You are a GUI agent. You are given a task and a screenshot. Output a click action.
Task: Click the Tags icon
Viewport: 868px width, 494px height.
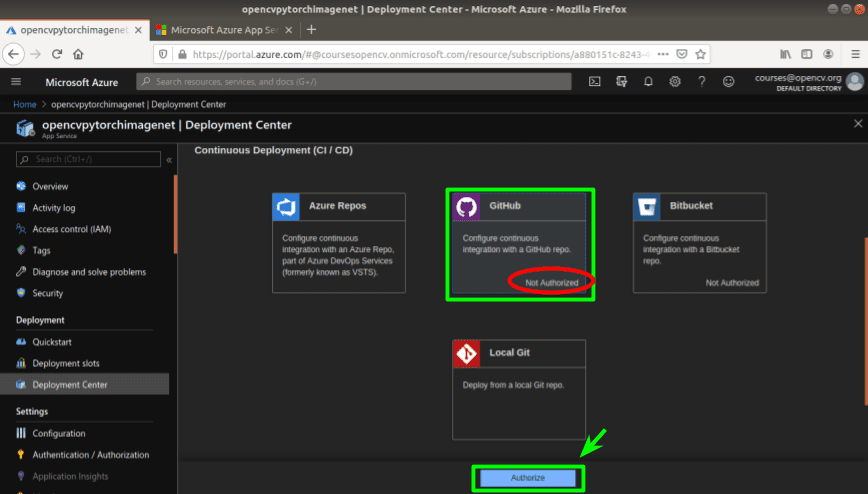(21, 250)
